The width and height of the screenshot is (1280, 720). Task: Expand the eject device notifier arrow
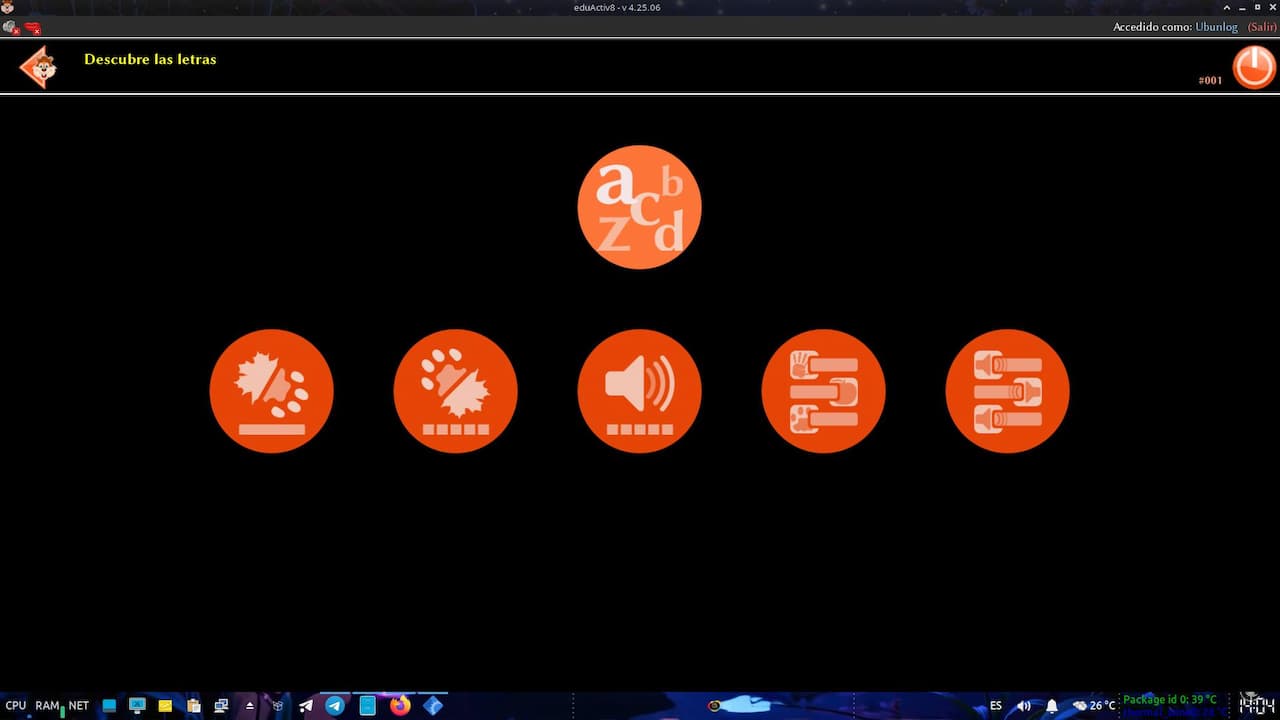pos(250,706)
